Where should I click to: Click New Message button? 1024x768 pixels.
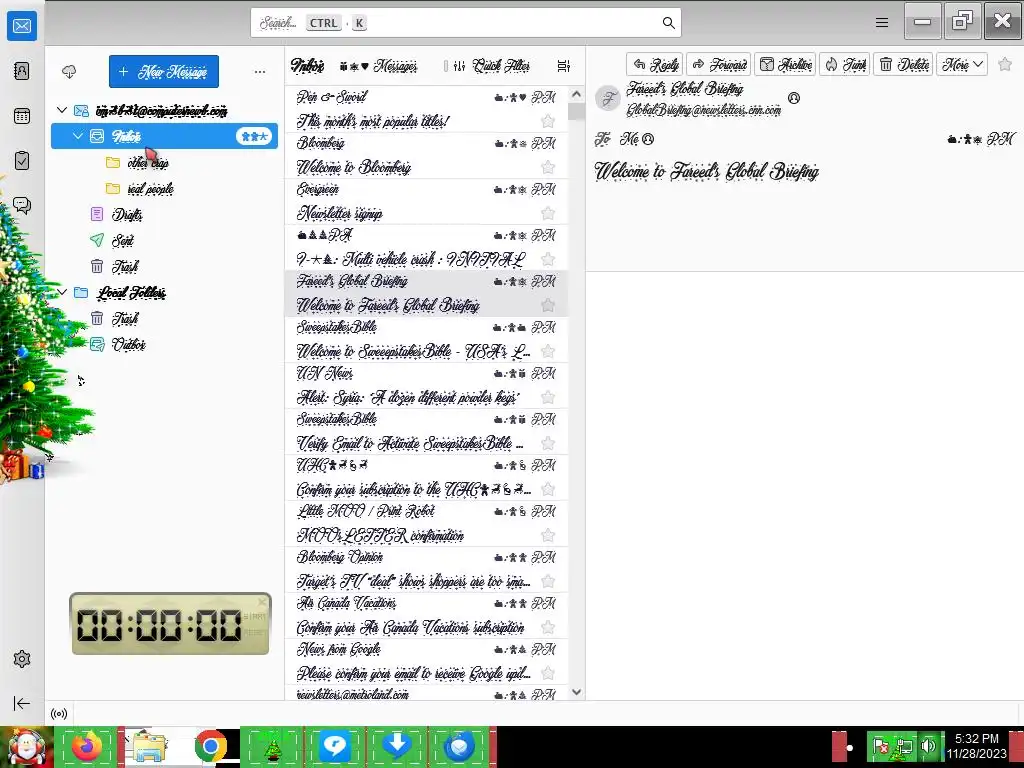(x=164, y=71)
